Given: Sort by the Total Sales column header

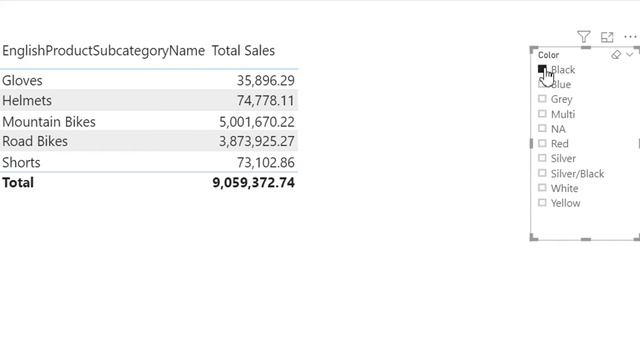Looking at the screenshot, I should click(243, 51).
